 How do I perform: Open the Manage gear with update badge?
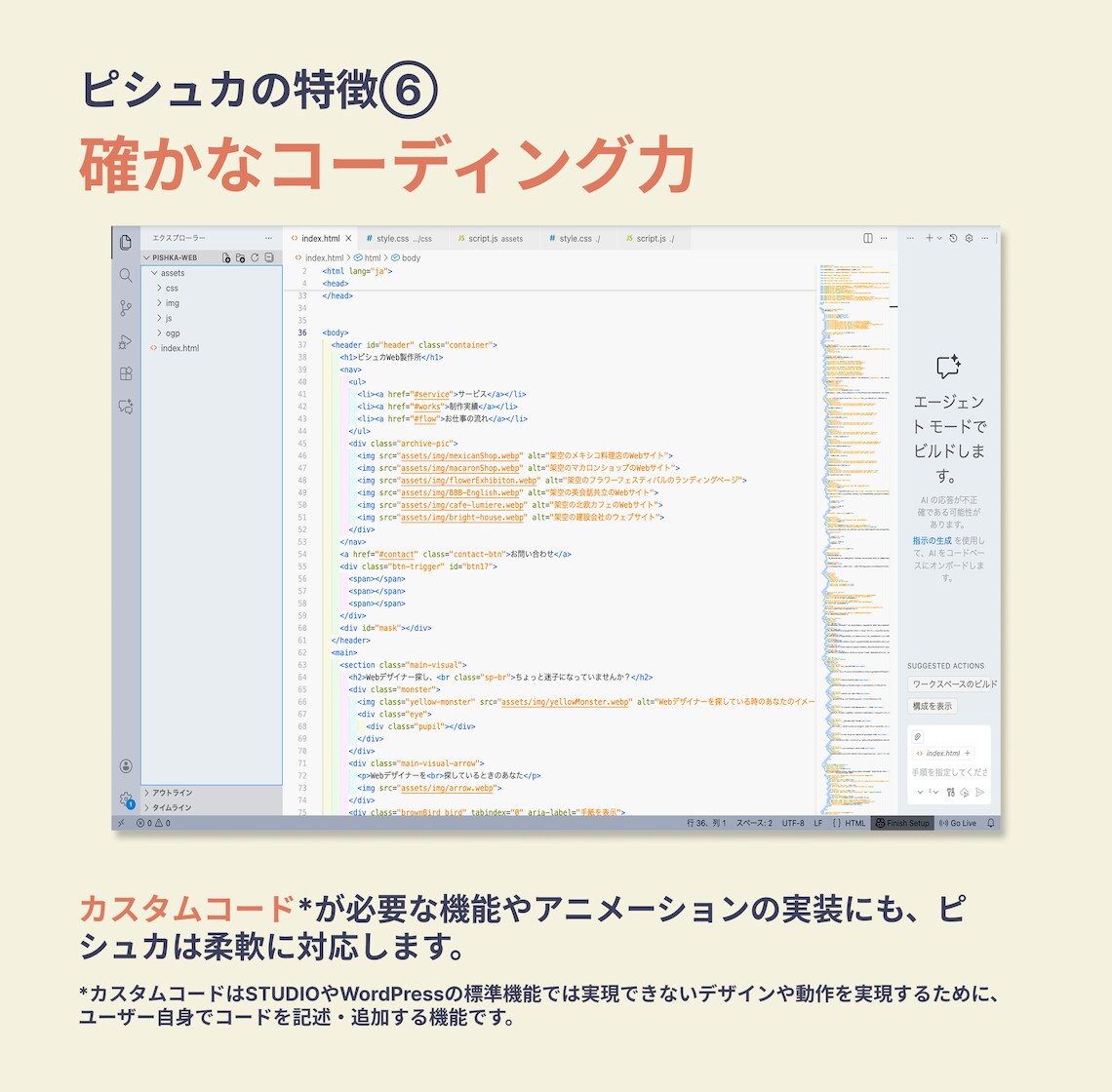click(x=126, y=799)
